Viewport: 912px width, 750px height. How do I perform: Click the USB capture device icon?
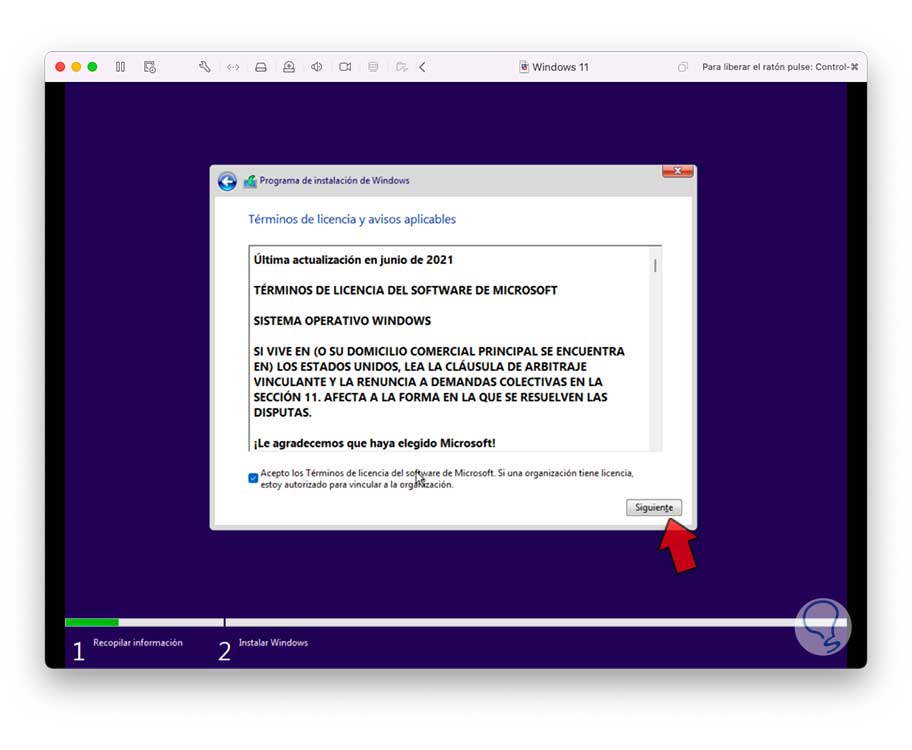tap(288, 67)
